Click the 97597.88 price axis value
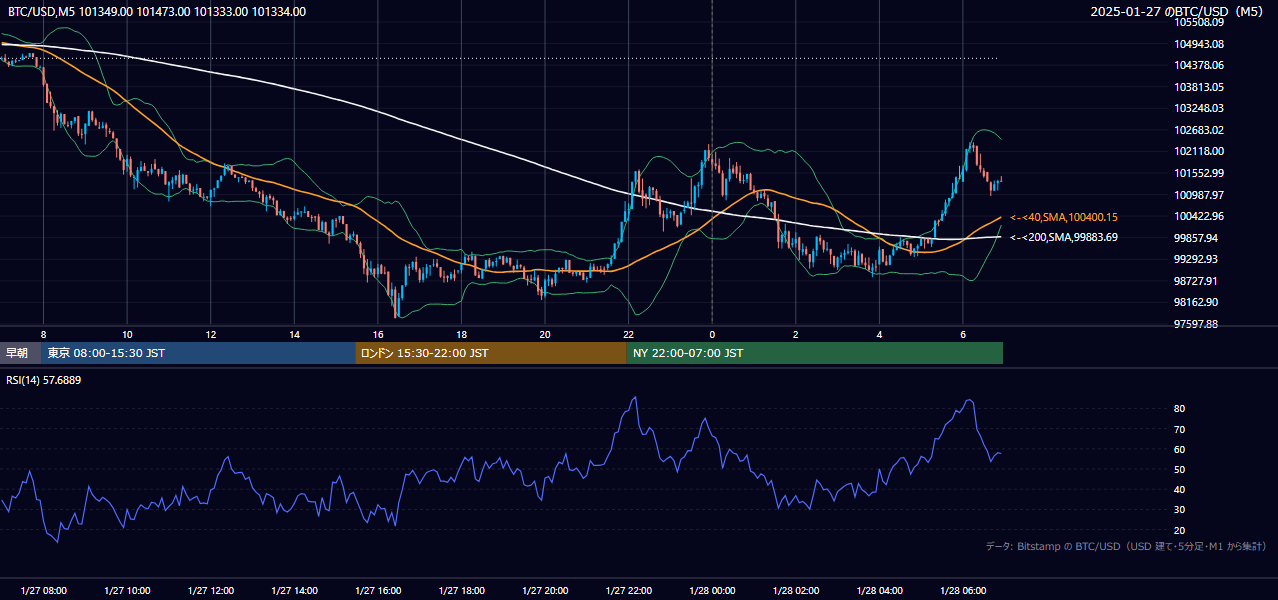 pyautogui.click(x=1196, y=324)
